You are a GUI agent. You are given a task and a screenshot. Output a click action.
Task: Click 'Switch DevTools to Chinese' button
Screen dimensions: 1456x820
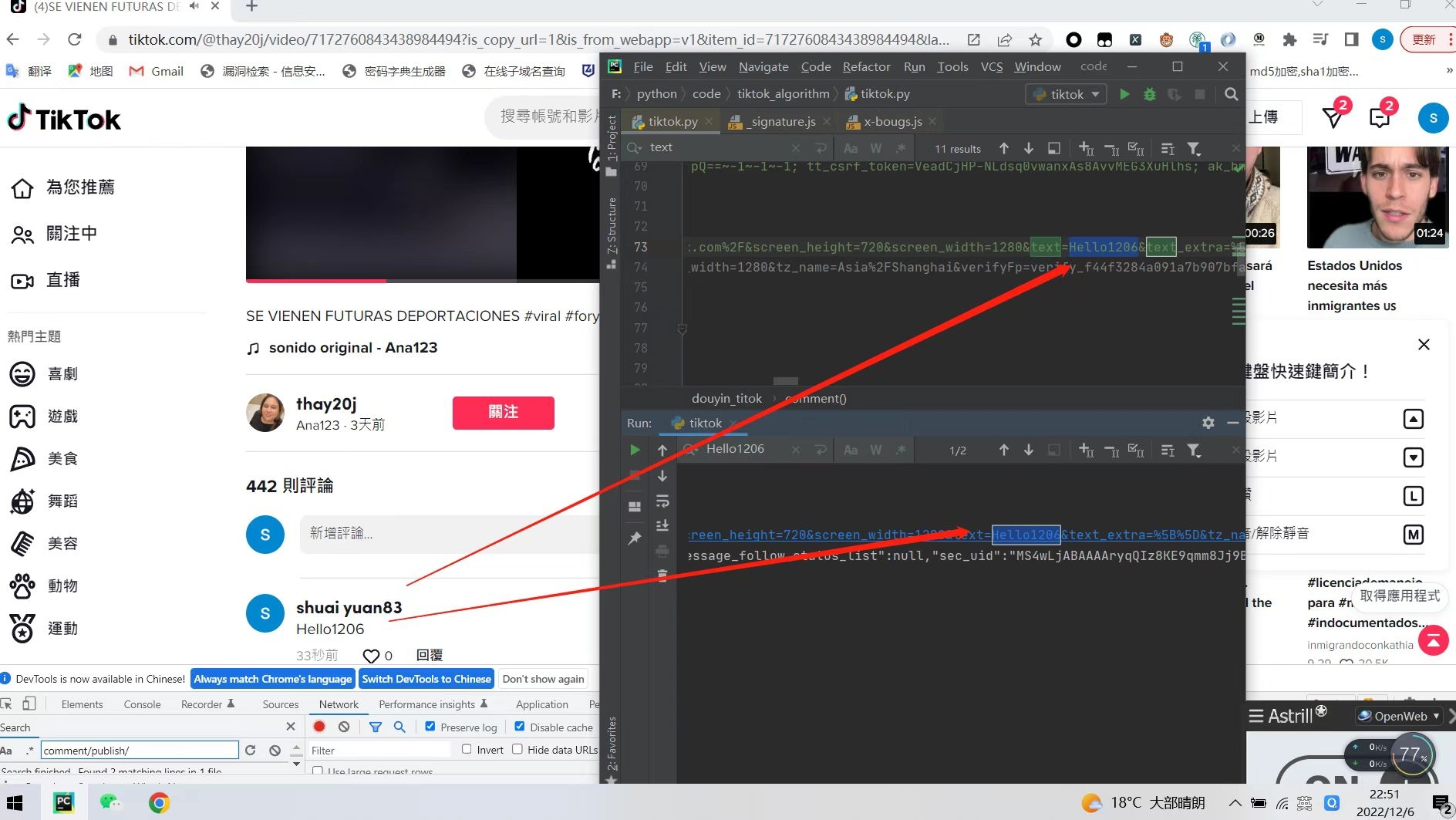tap(426, 679)
